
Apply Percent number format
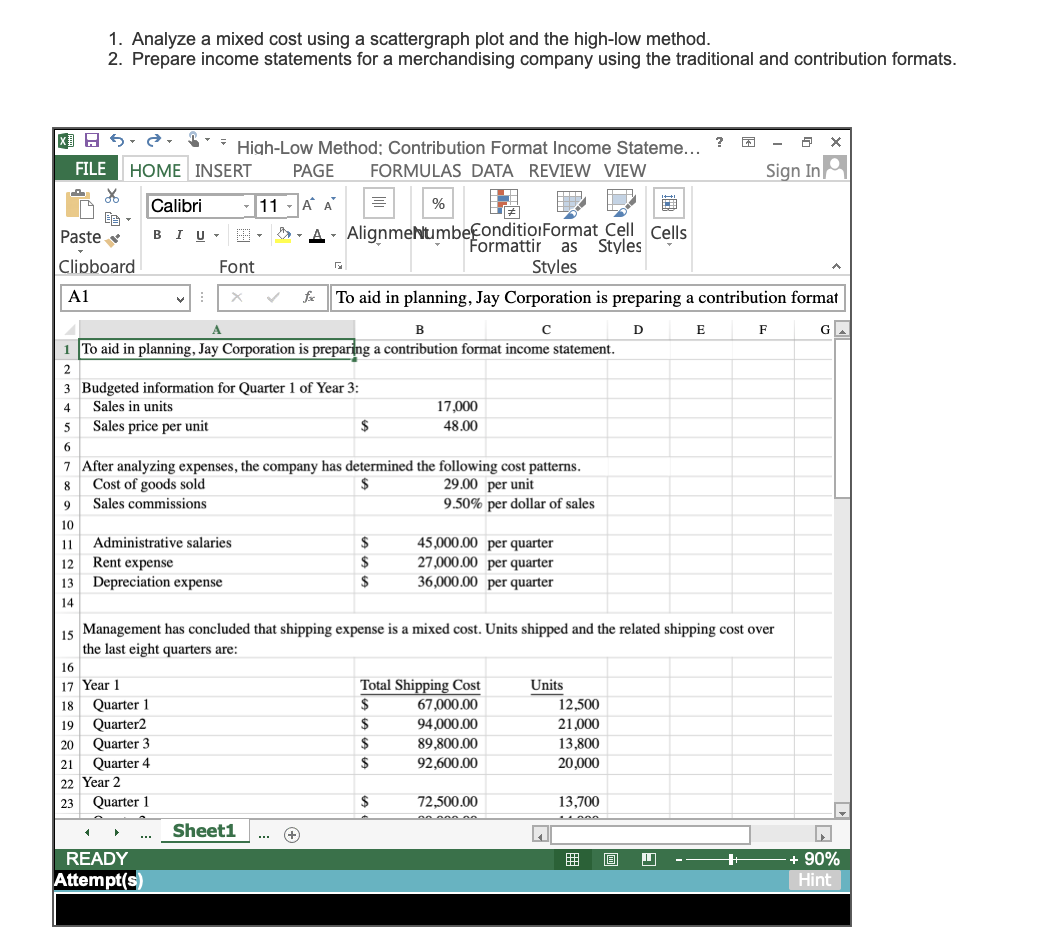437,202
